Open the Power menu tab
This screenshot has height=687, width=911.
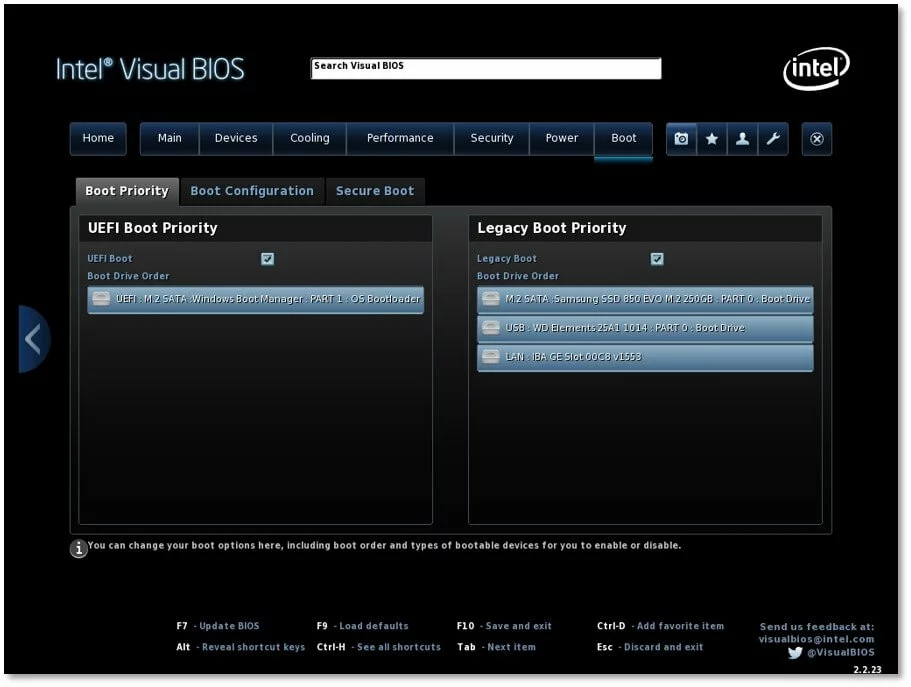point(562,138)
